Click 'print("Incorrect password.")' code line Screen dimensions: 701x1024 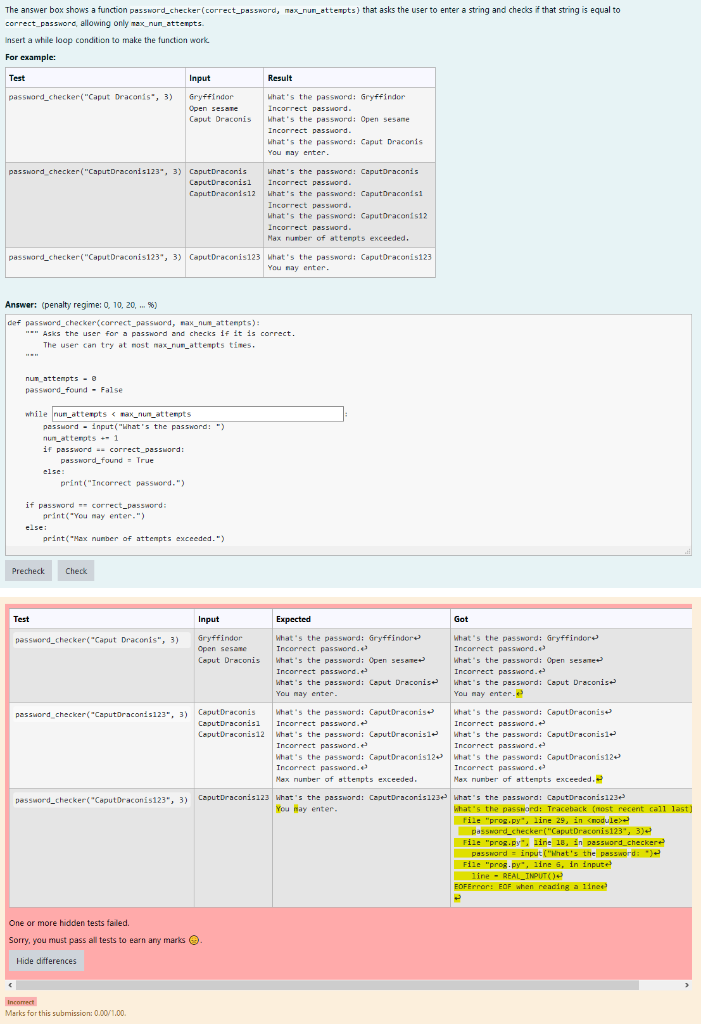(x=123, y=483)
